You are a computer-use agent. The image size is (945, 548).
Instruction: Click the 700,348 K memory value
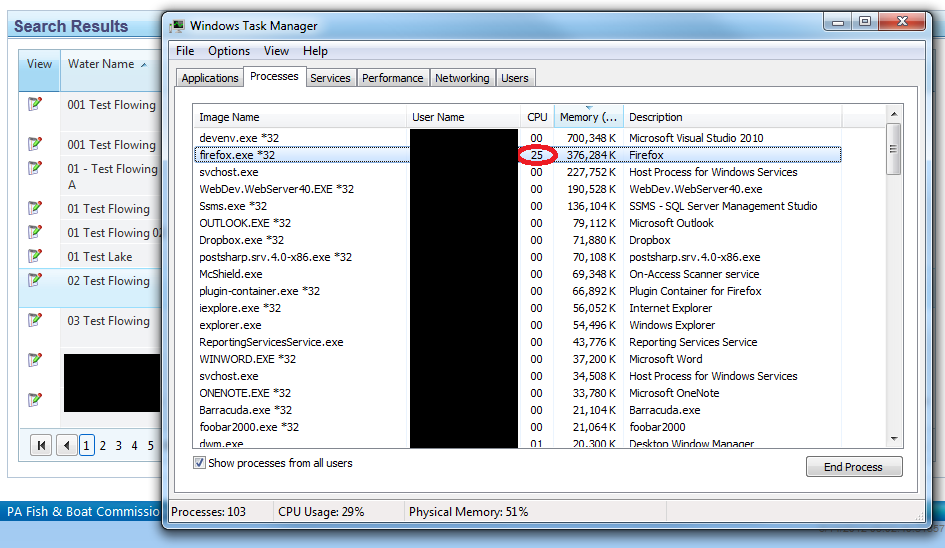(591, 138)
